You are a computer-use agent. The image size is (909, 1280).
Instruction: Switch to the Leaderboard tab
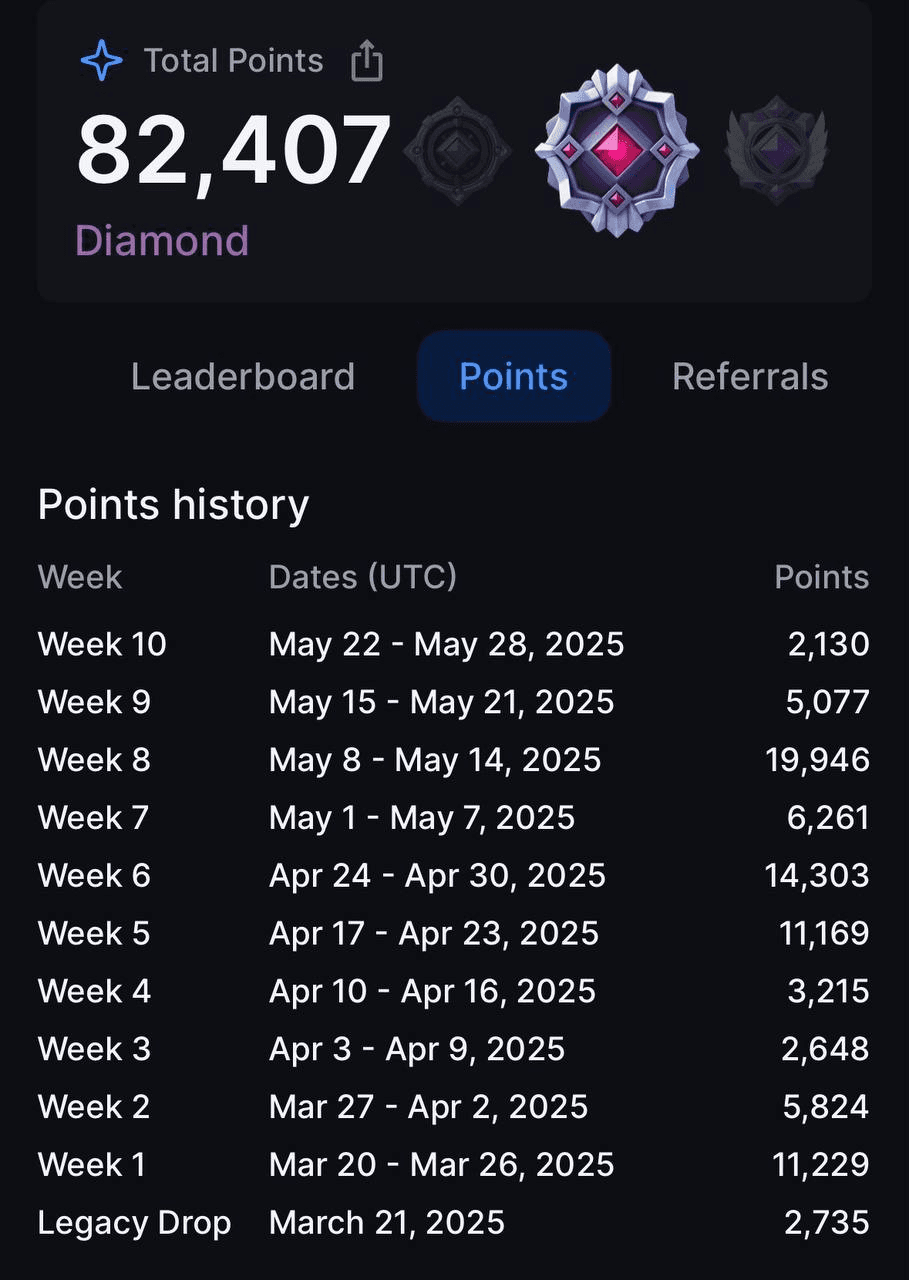point(243,376)
